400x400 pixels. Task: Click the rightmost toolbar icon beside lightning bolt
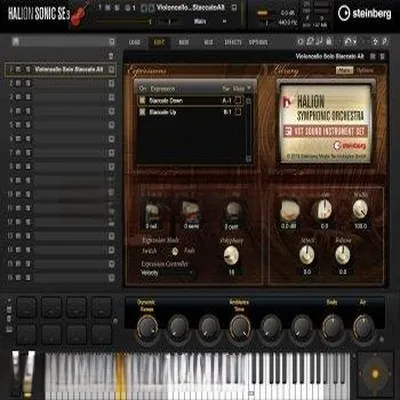pos(384,41)
